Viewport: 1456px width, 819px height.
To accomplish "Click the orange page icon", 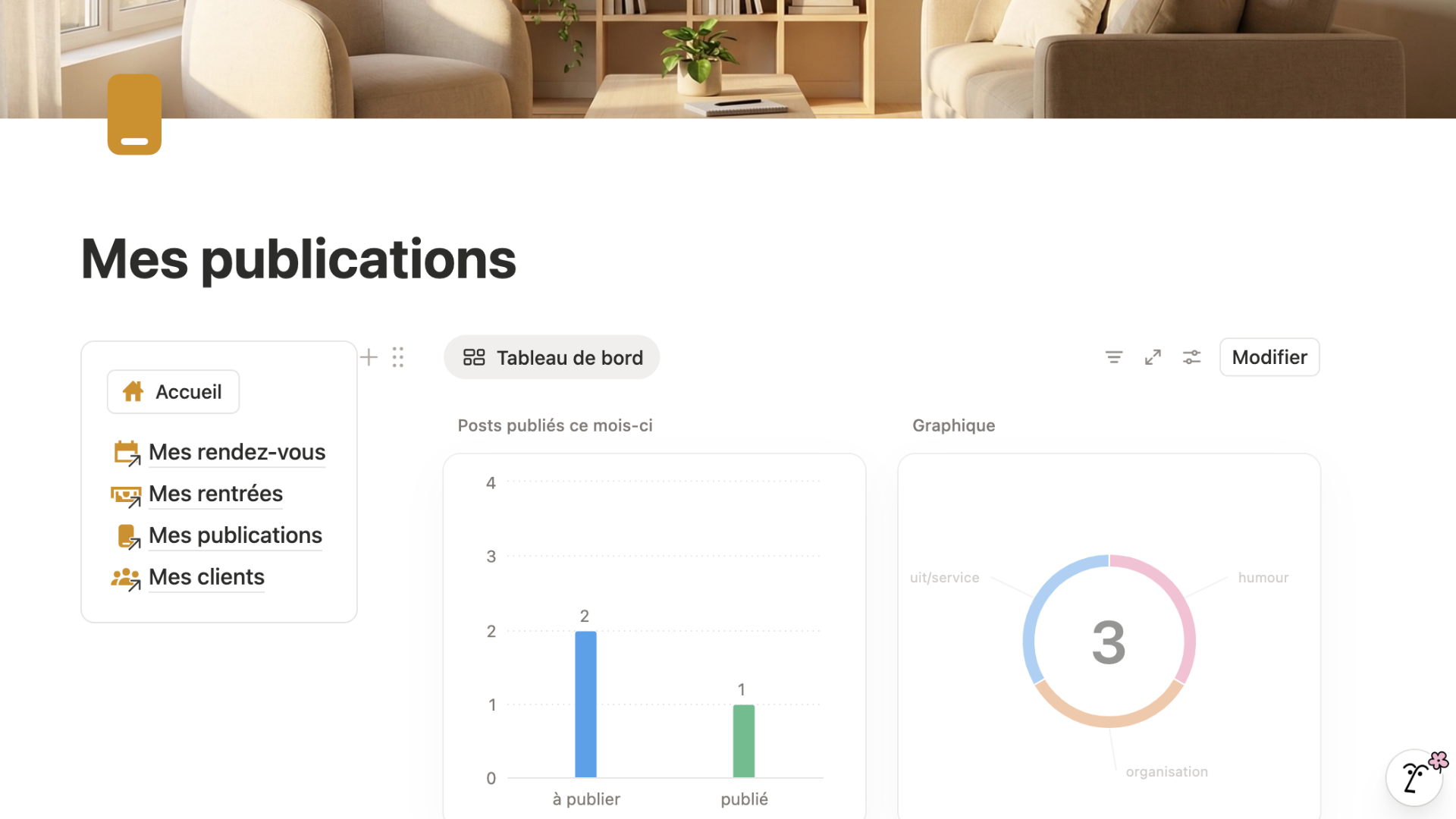I will tap(134, 115).
